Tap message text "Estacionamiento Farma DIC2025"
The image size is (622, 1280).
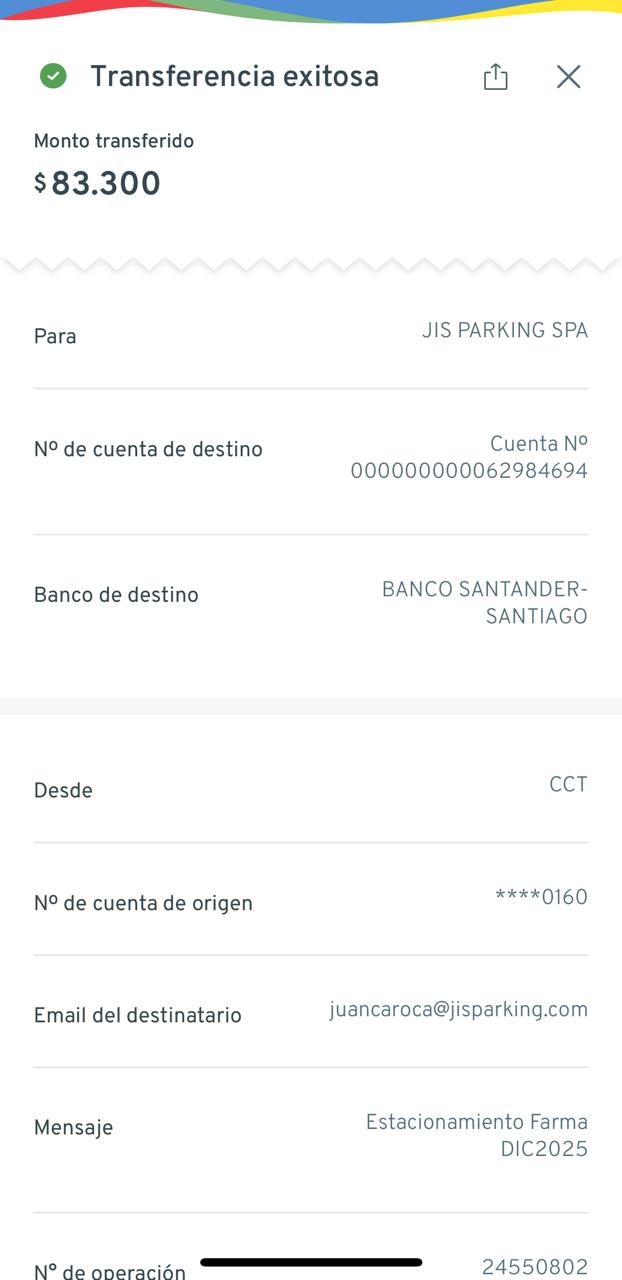(477, 1135)
